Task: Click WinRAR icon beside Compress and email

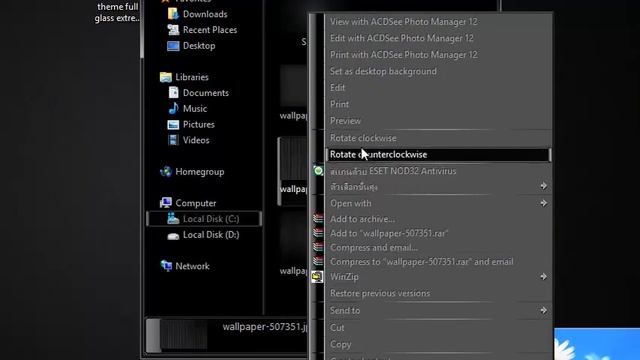Action: [318, 247]
